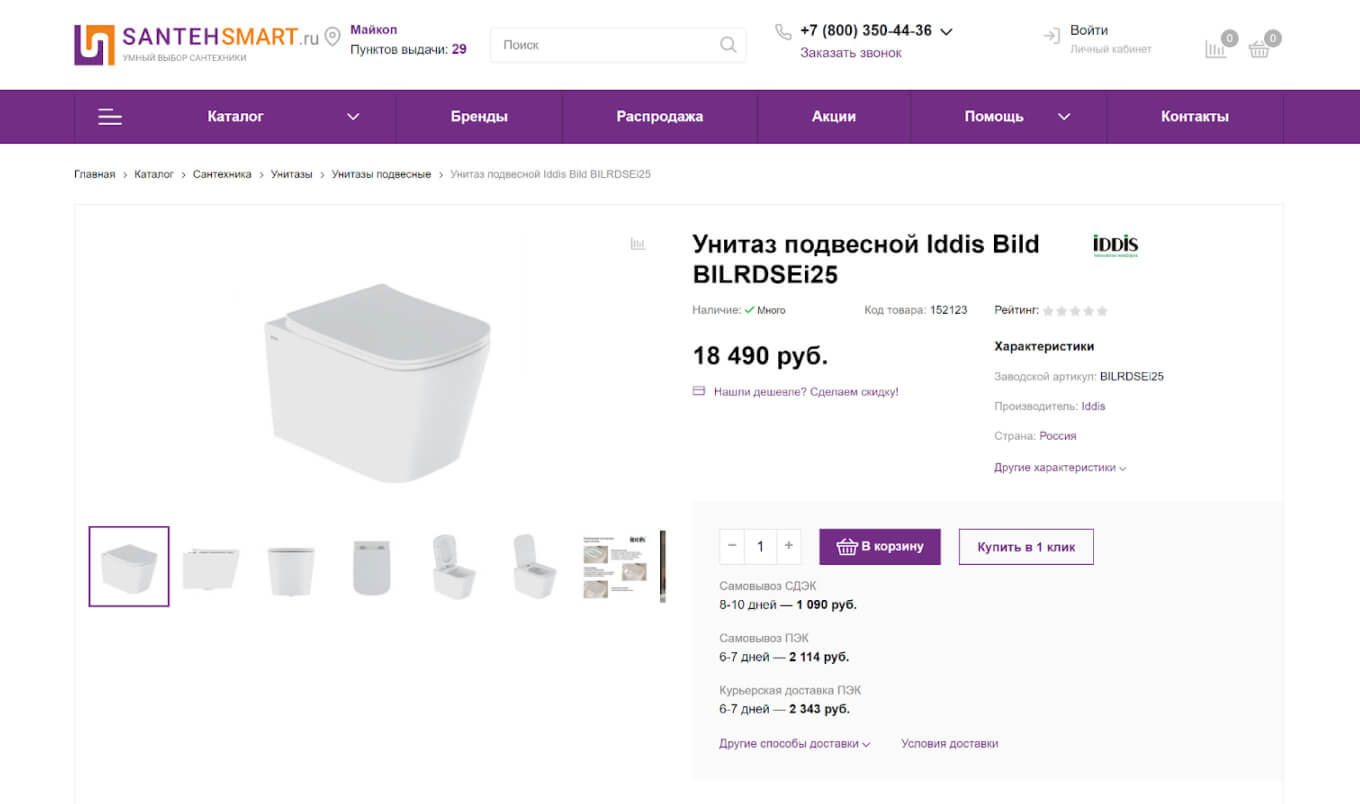1360x804 pixels.
Task: Open the hamburger menu icon
Action: pyautogui.click(x=110, y=117)
